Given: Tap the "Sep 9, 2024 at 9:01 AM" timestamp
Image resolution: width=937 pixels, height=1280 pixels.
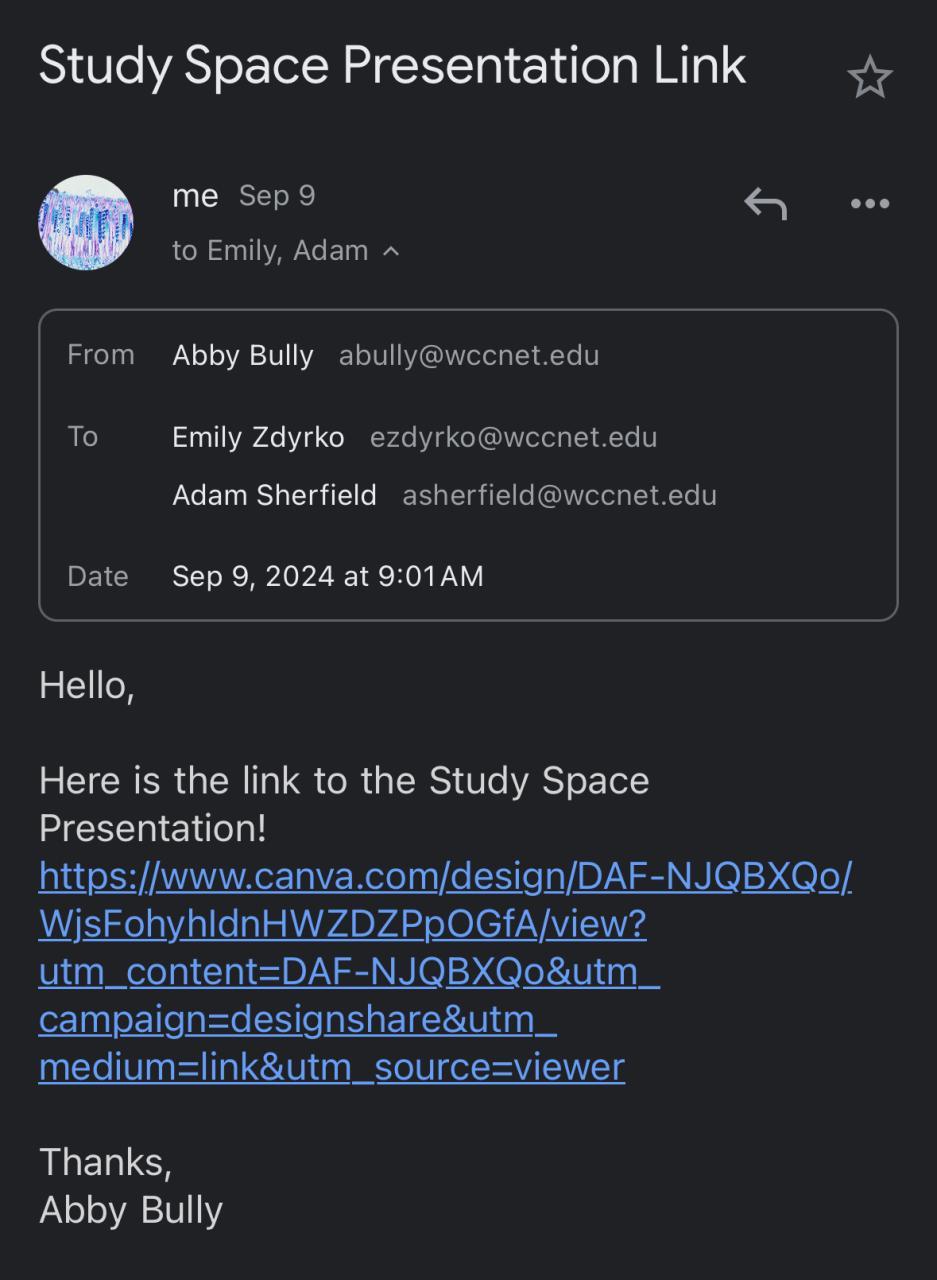Looking at the screenshot, I should click(328, 576).
